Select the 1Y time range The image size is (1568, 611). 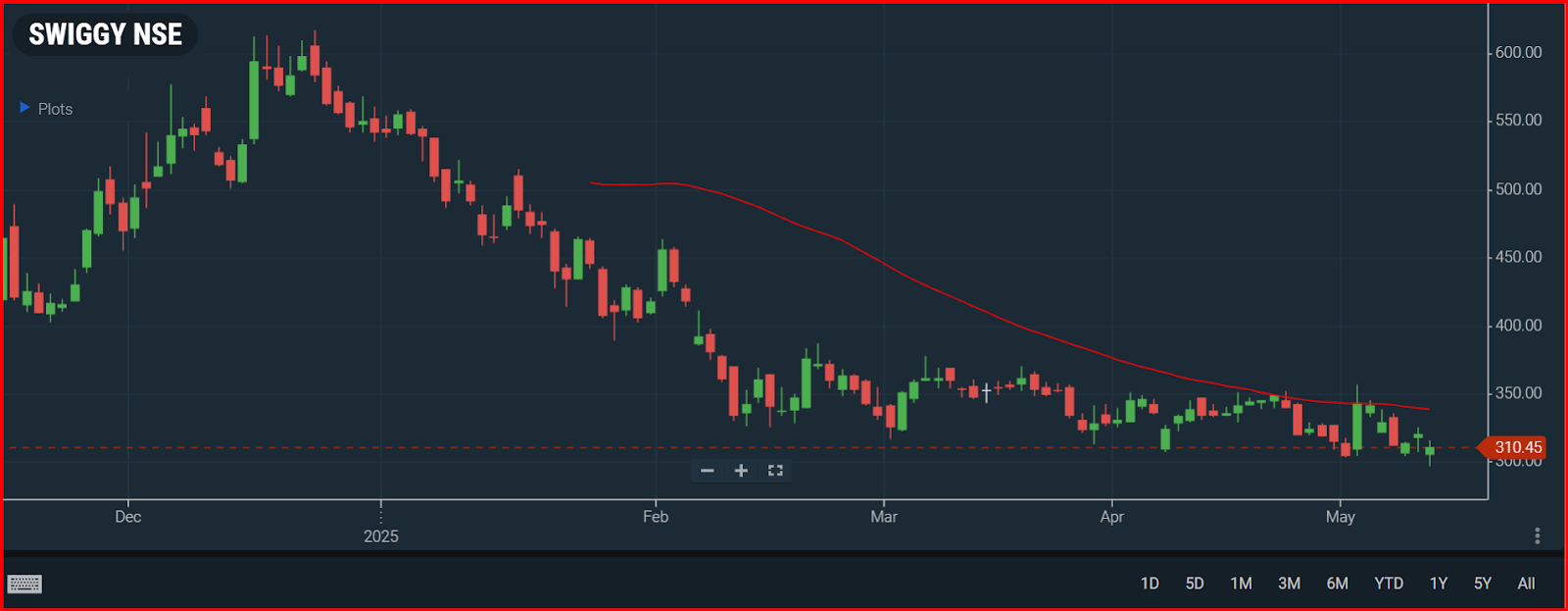[x=1439, y=584]
